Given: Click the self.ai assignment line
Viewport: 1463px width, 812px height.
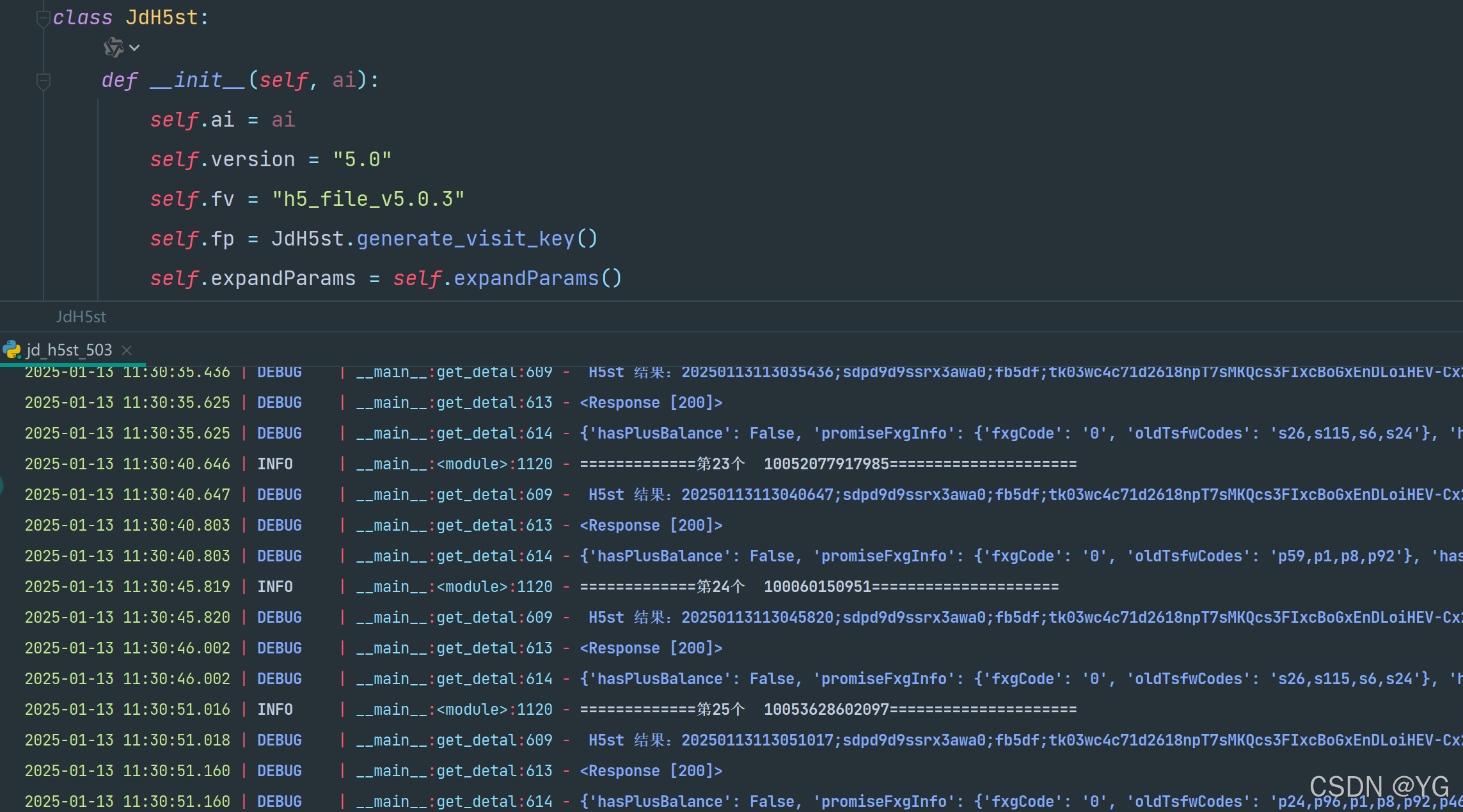Looking at the screenshot, I should [222, 120].
